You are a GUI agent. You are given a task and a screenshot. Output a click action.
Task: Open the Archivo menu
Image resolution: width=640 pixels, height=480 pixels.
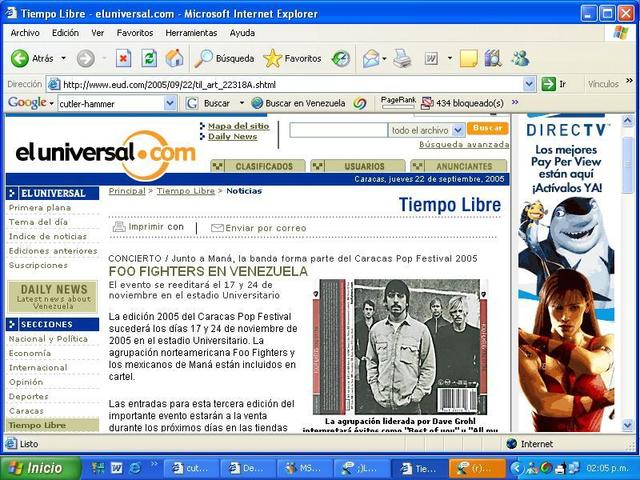click(25, 33)
